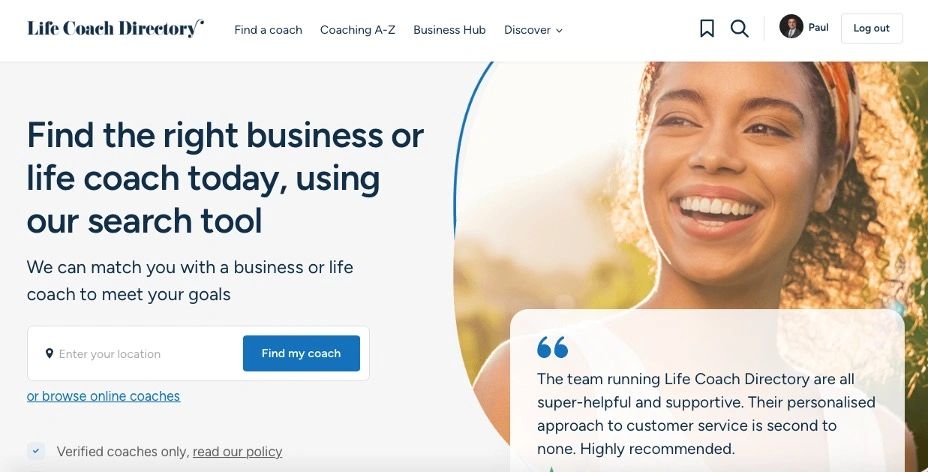This screenshot has height=472, width=928.
Task: Open the Coaching A-Z menu item
Action: tap(357, 30)
